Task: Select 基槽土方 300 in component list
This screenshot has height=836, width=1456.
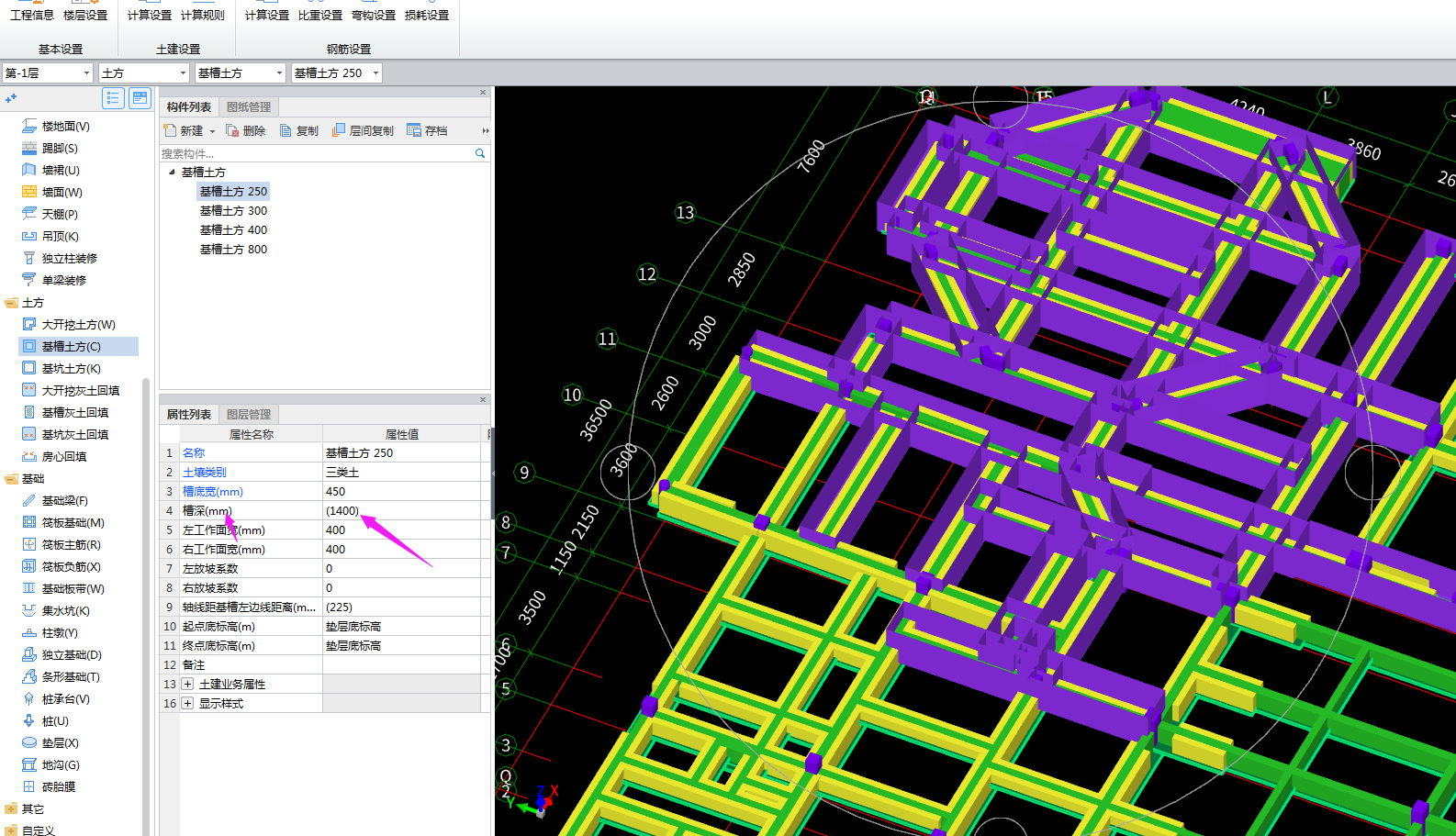Action: [233, 211]
